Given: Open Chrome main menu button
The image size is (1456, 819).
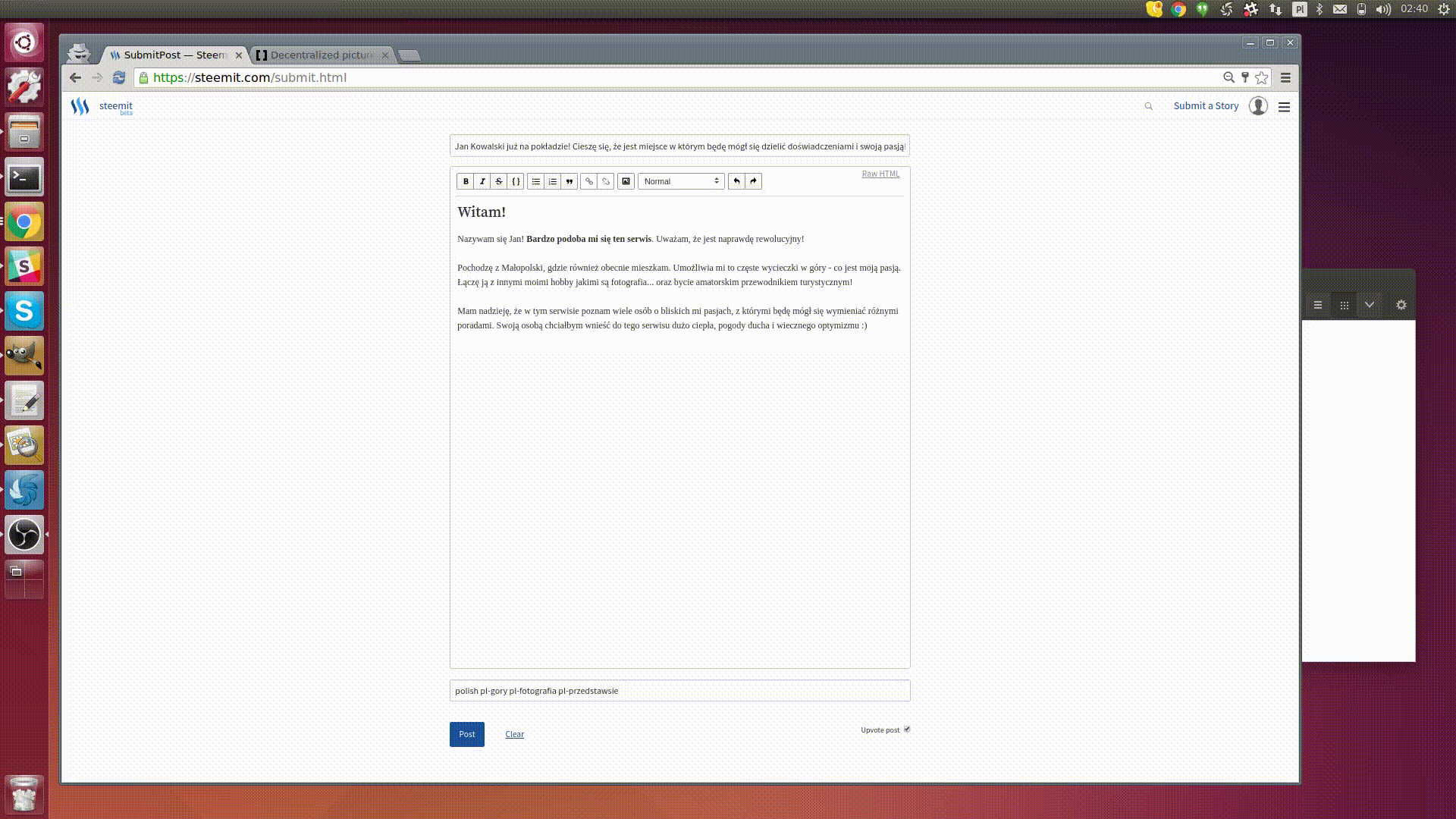Looking at the screenshot, I should point(1285,77).
